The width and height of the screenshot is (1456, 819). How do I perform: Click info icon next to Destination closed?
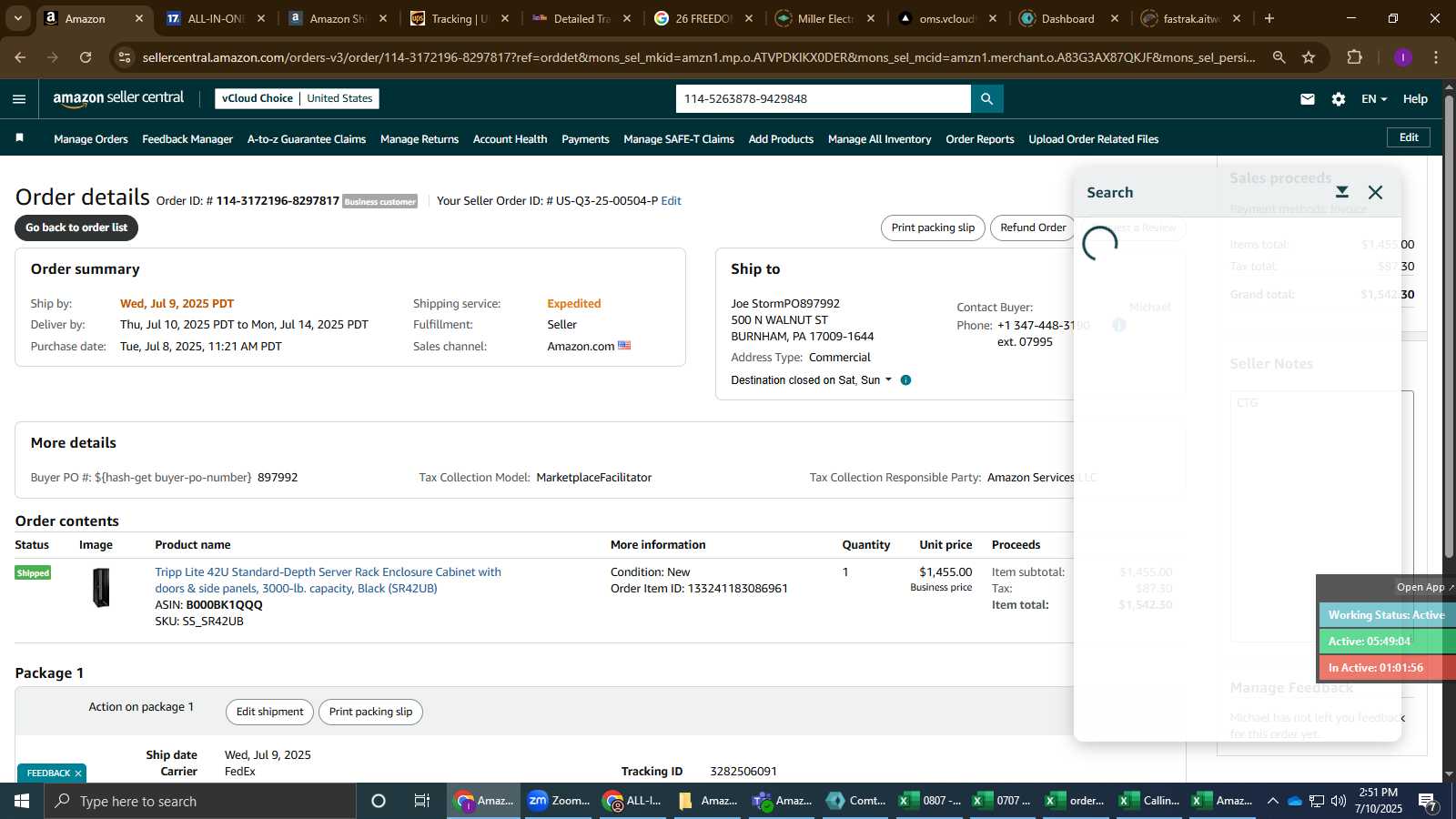905,380
